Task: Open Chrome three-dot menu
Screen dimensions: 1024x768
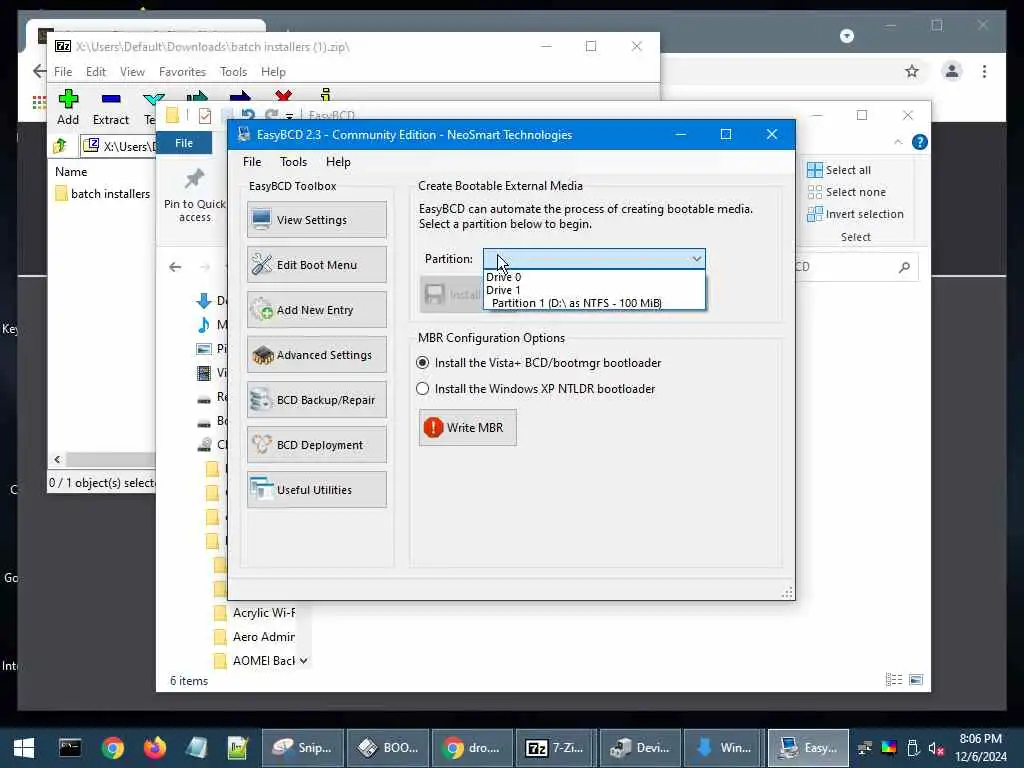Action: tap(984, 71)
